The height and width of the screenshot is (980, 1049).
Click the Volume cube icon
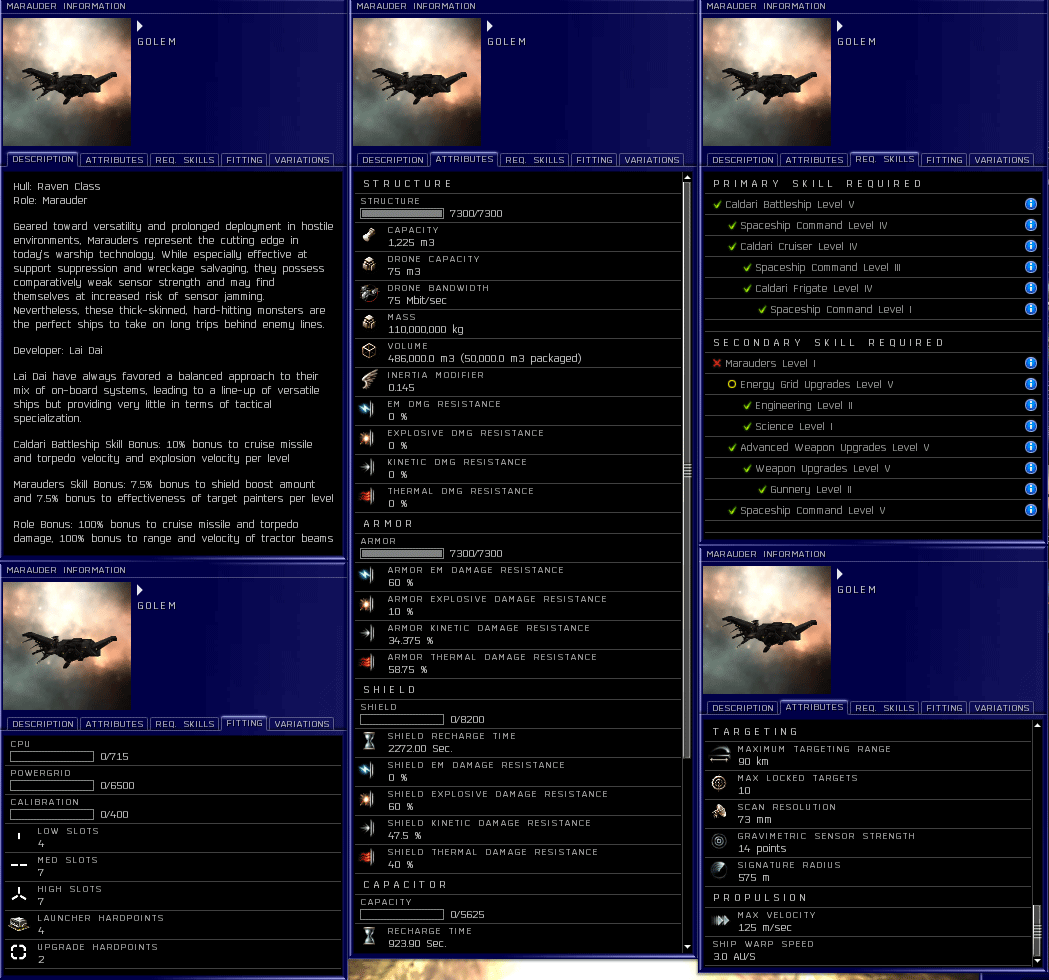tap(369, 351)
